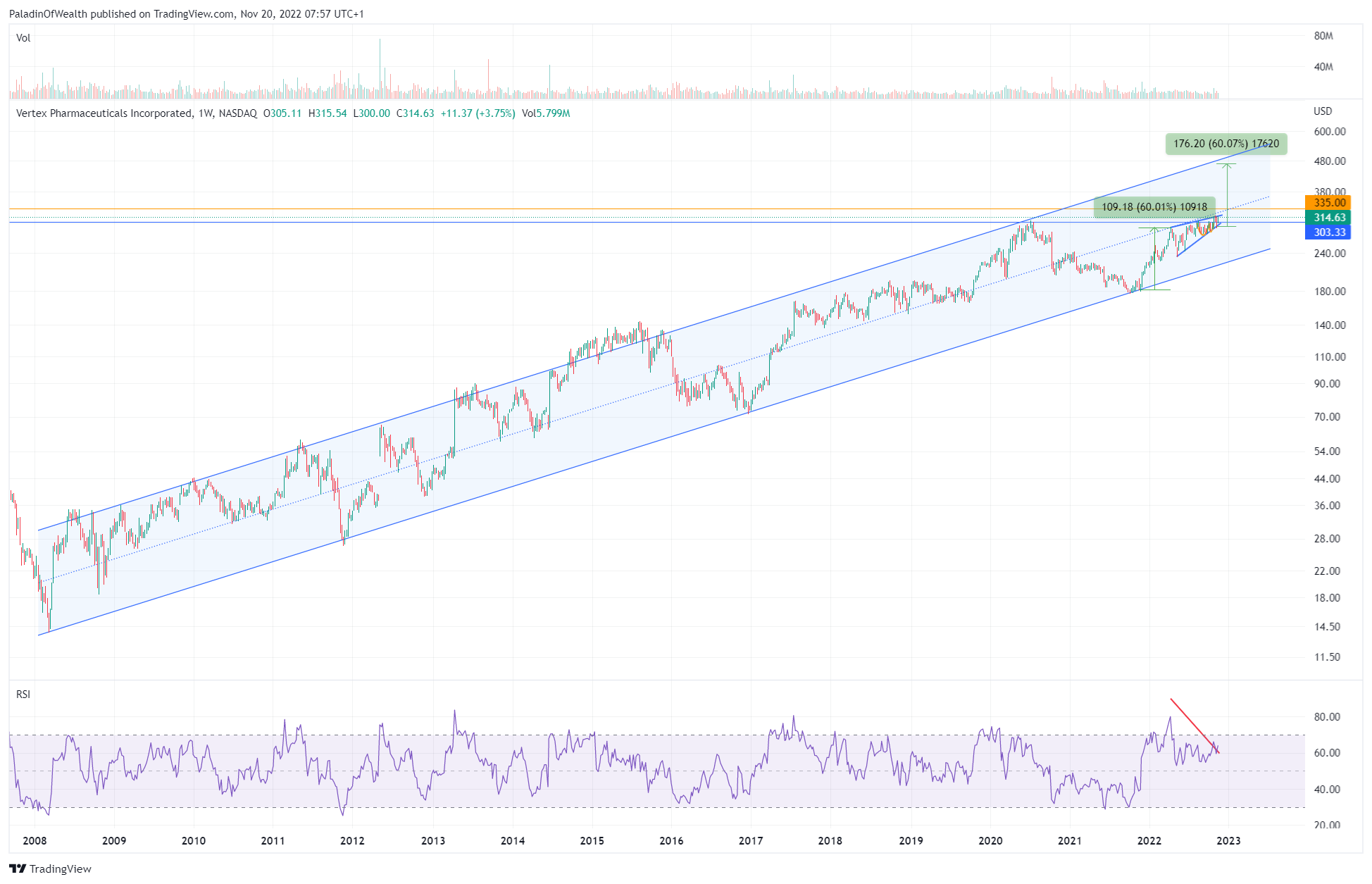
Task: Click the 480.00 price axis value
Action: pyautogui.click(x=1330, y=161)
